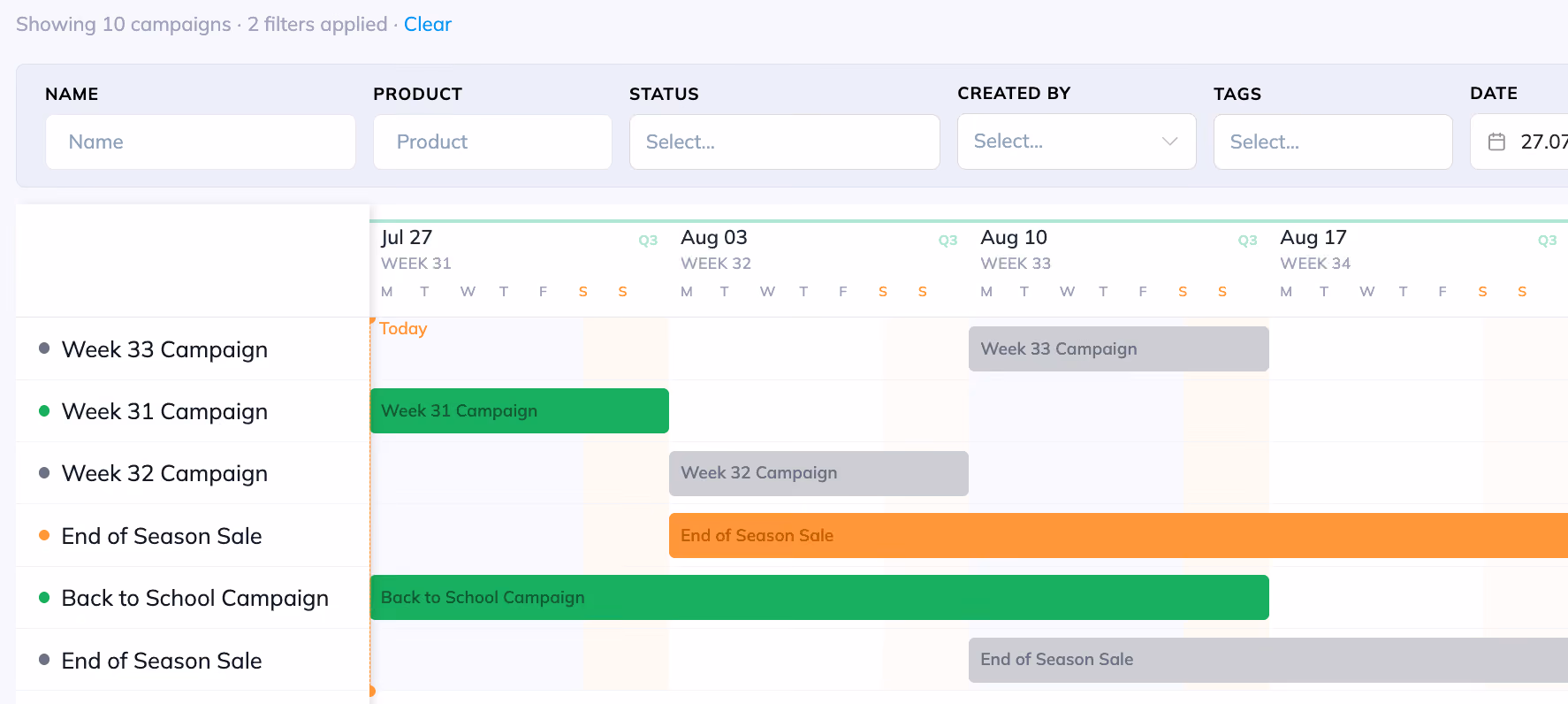Open the Date range field showing 27.07
This screenshot has width=1568, height=704.
(x=1519, y=142)
